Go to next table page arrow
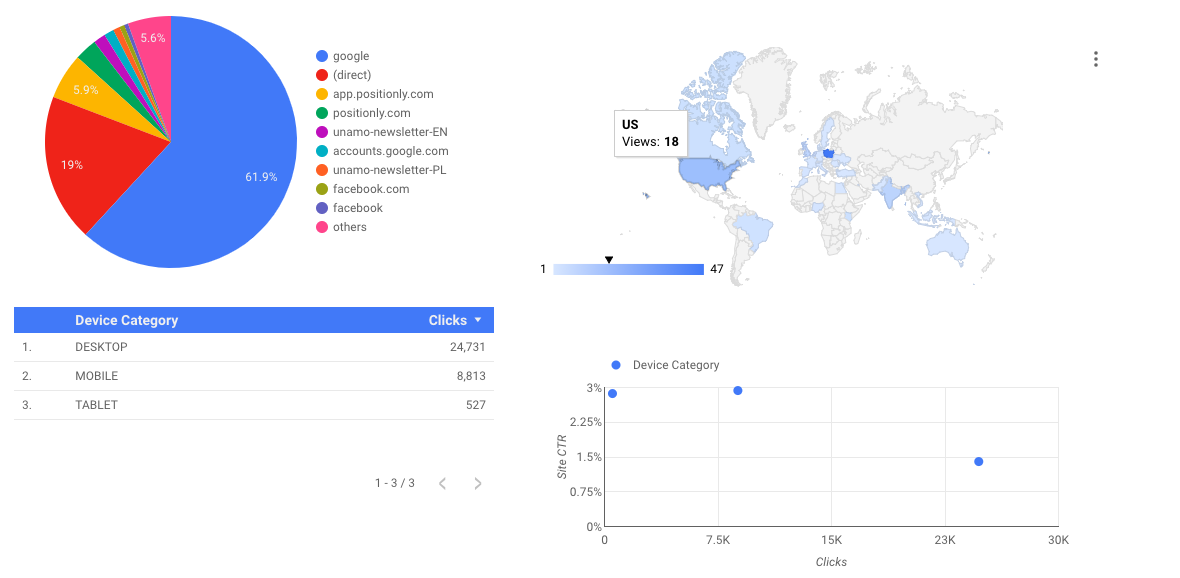 coord(477,483)
